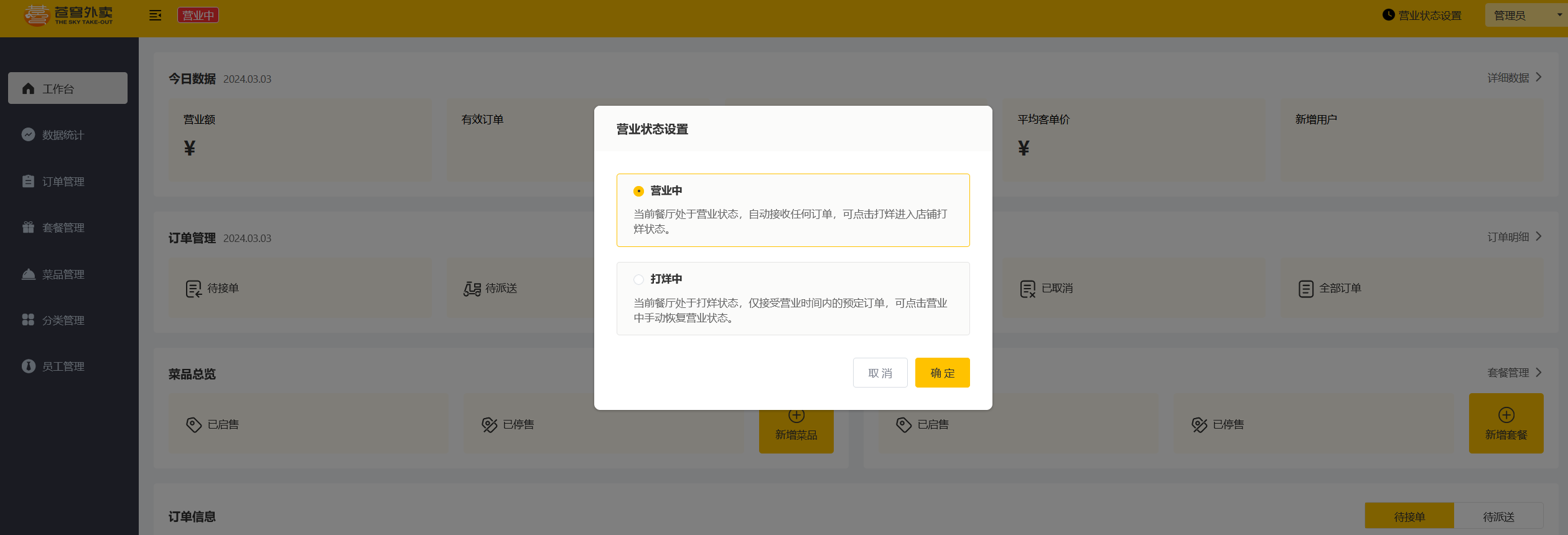The width and height of the screenshot is (1568, 535).
Task: Click the 全部订单 card label
Action: pyautogui.click(x=1340, y=288)
